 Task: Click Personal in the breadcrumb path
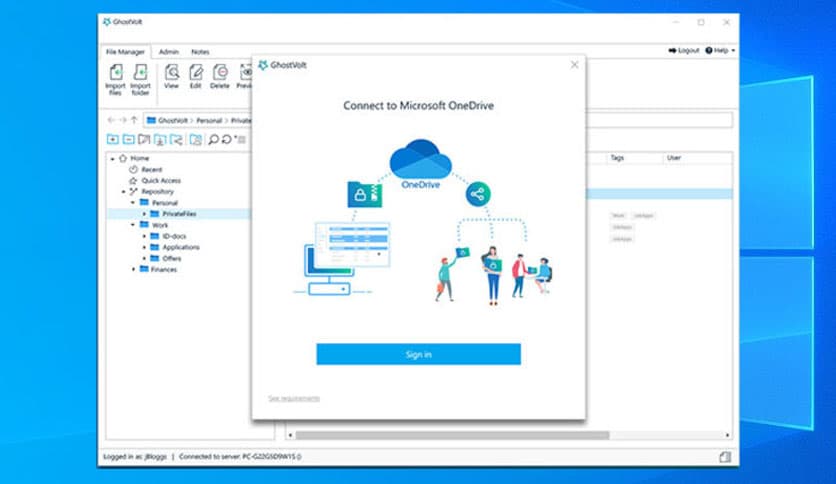point(209,121)
